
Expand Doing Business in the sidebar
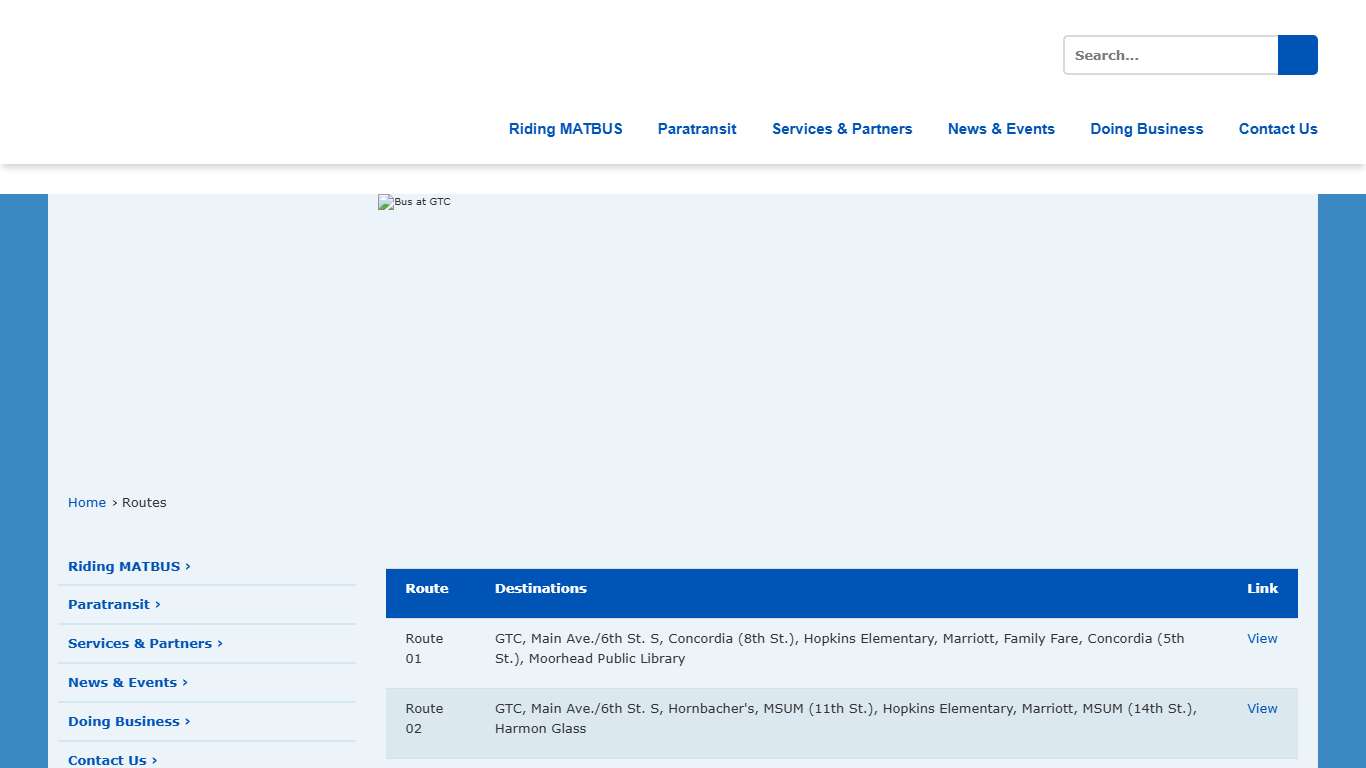click(129, 722)
